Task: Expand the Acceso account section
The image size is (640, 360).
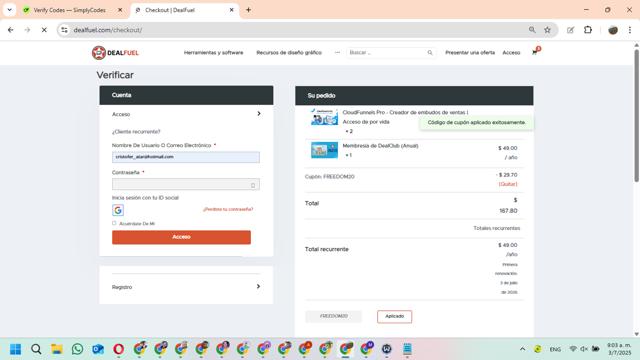Action: pyautogui.click(x=186, y=114)
